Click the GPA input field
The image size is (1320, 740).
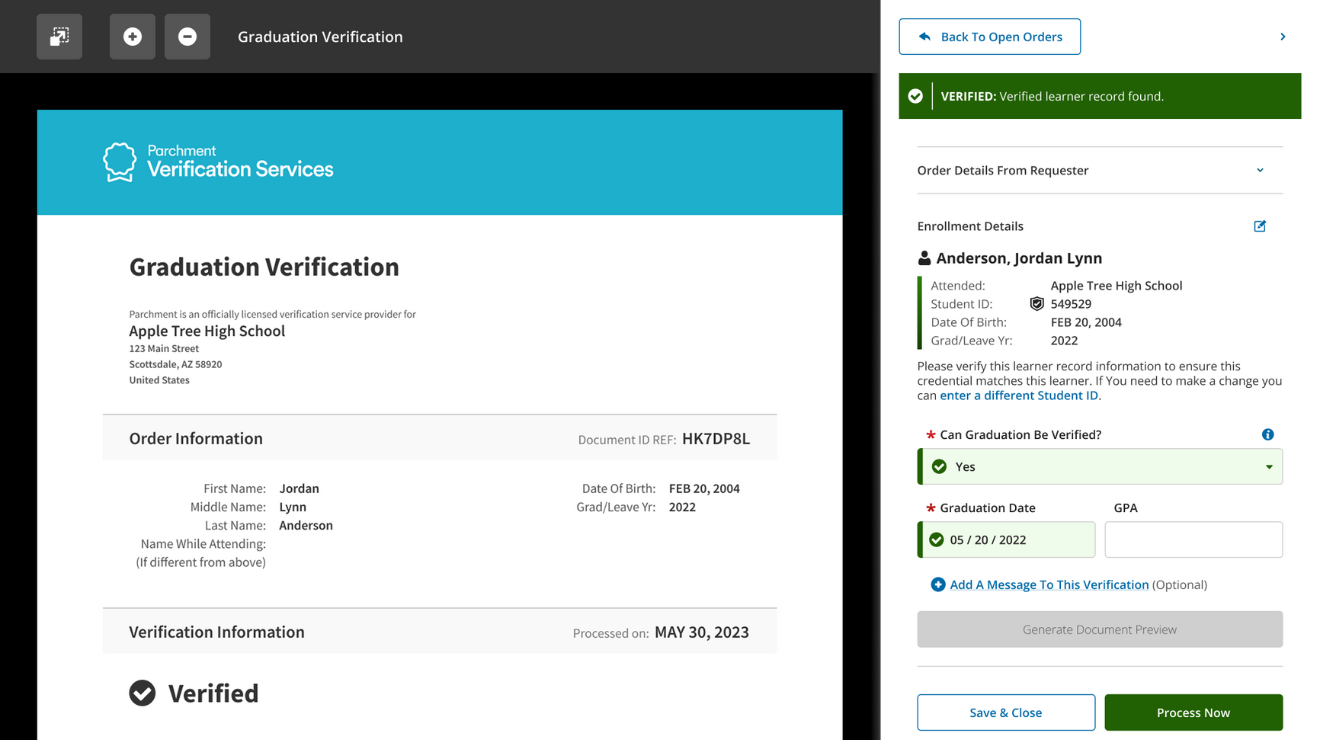tap(1194, 540)
